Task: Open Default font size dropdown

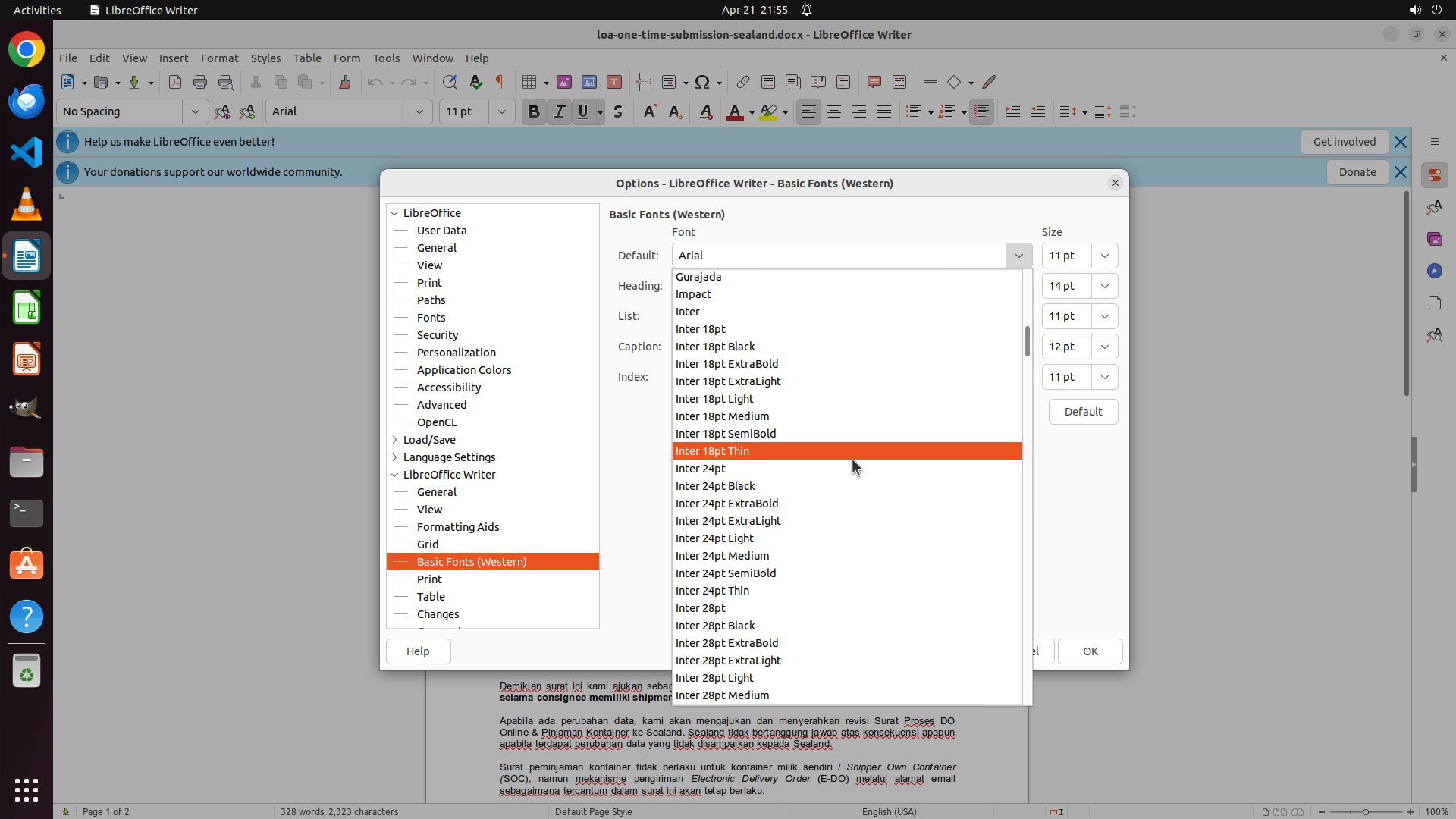Action: (1104, 256)
